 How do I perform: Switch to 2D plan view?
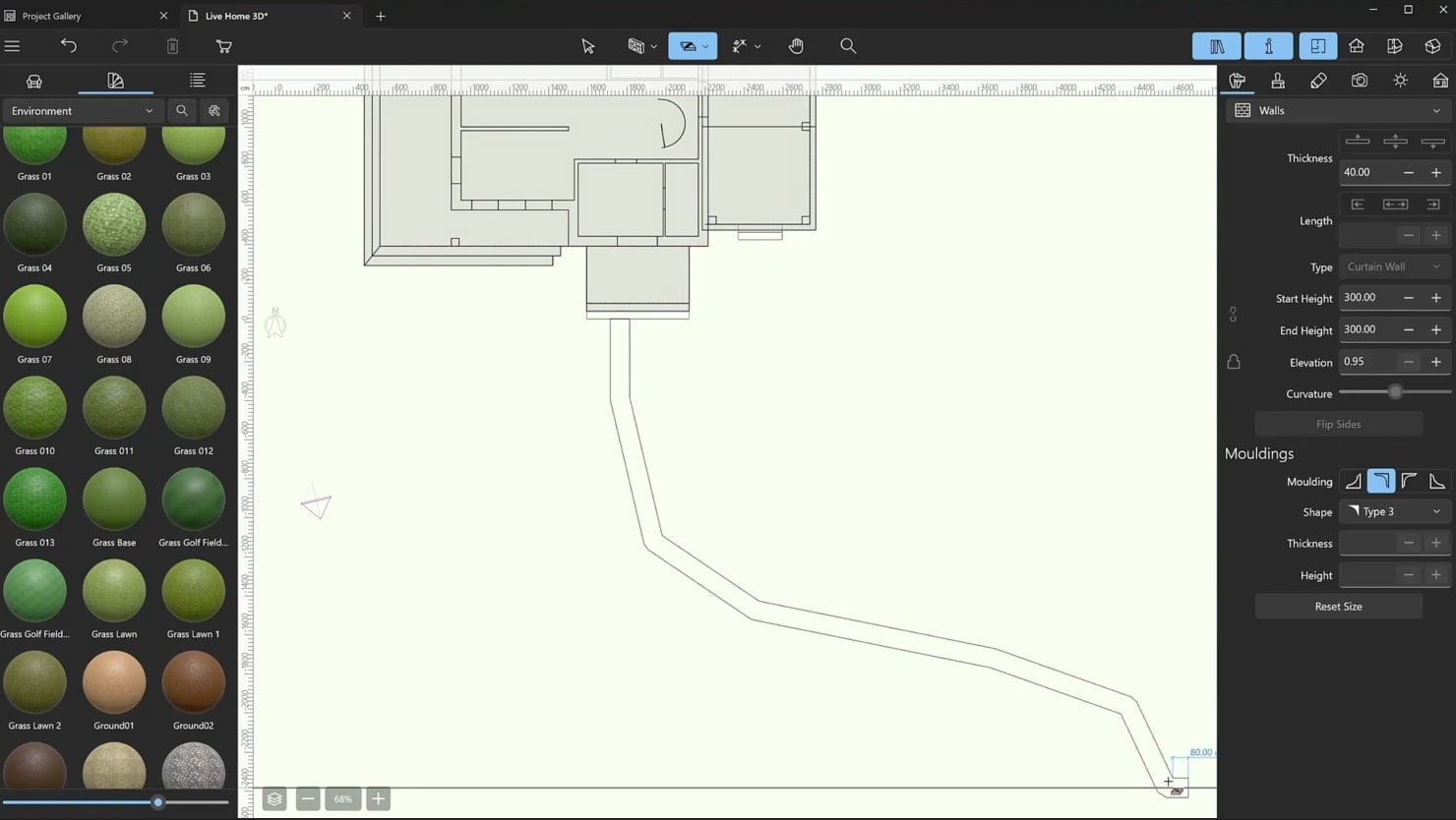pyautogui.click(x=1318, y=46)
